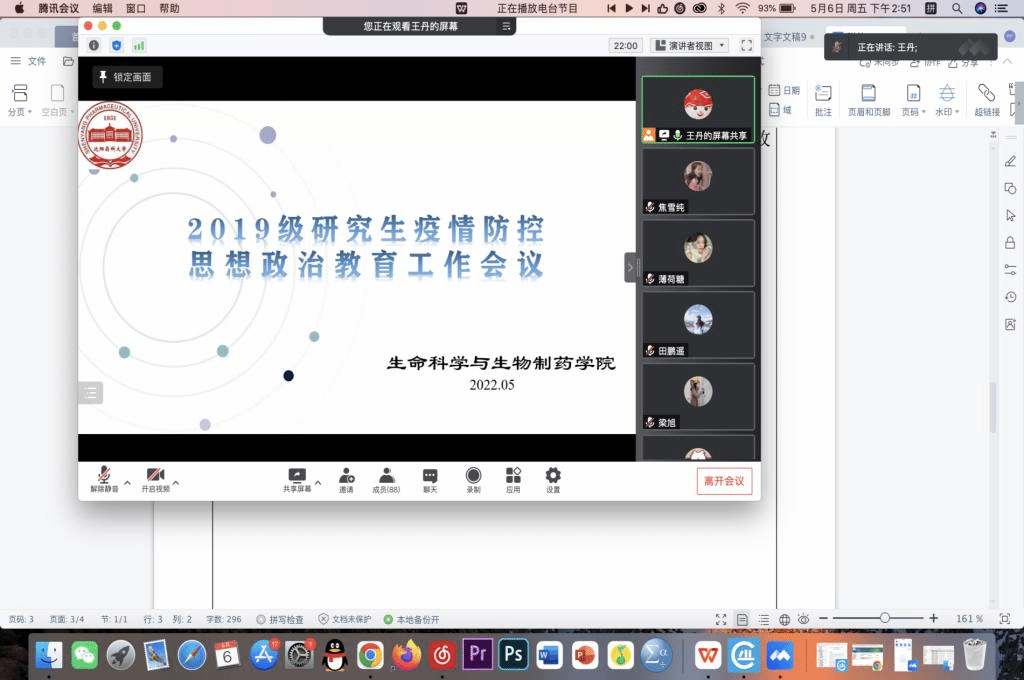Viewport: 1024px width, 680px height.
Task: Adjust the document zoom slider handle
Action: (885, 618)
